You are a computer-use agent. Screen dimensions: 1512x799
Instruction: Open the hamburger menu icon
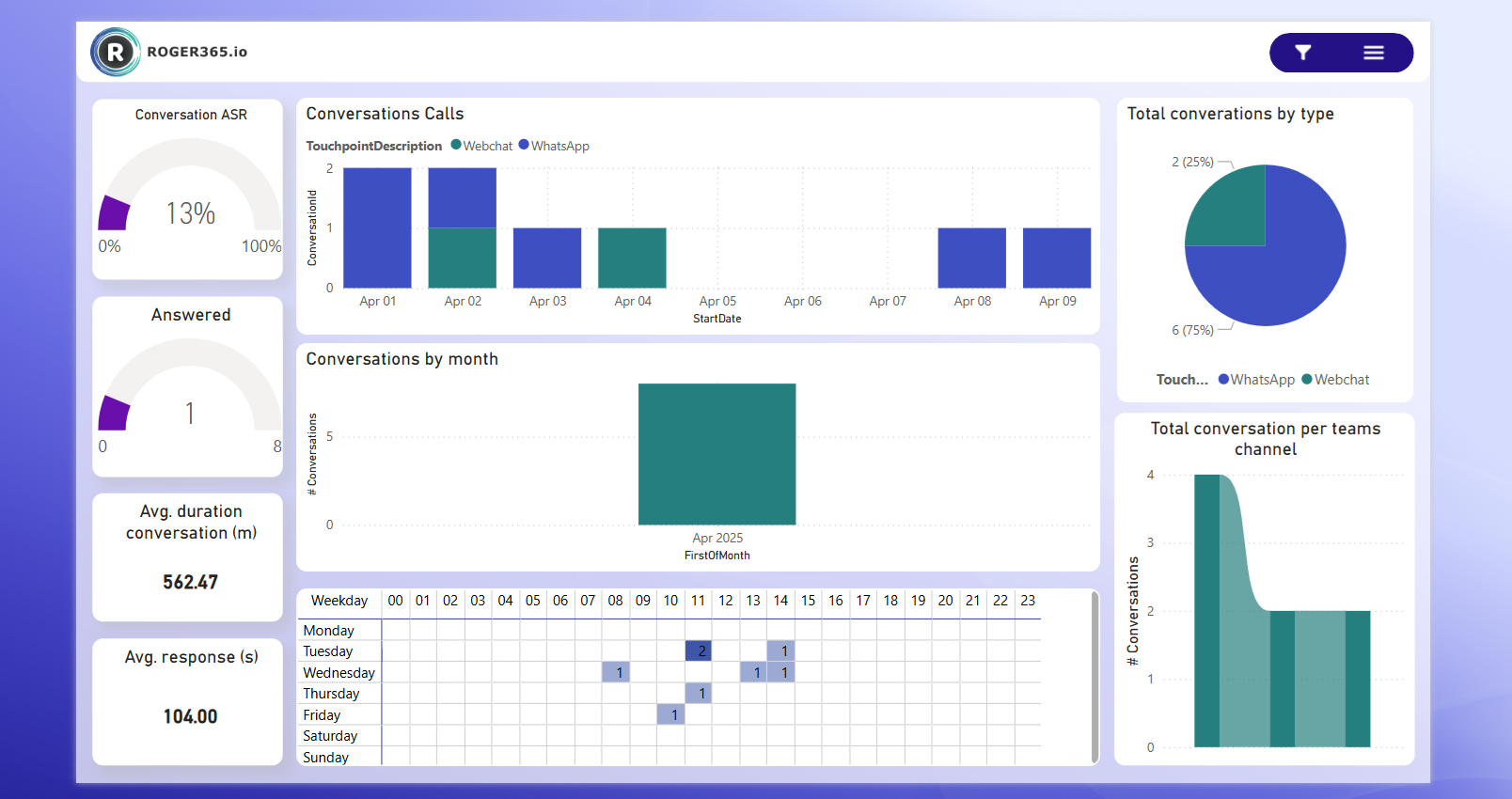(1373, 53)
